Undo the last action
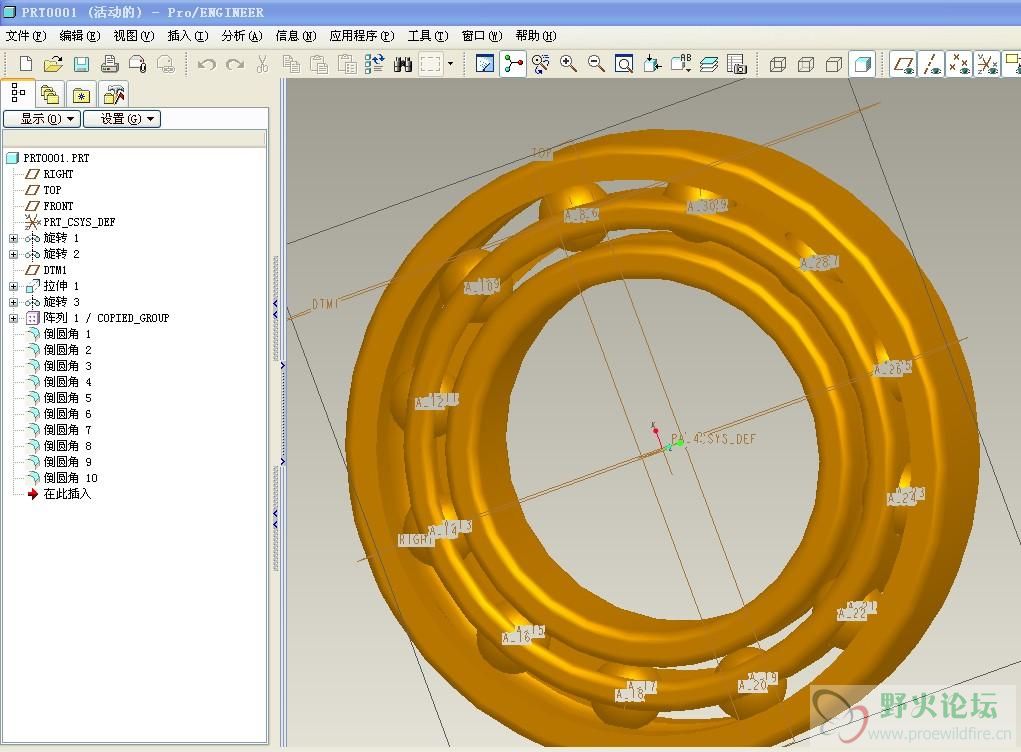Screen dimensions: 1021x752 [x=206, y=64]
